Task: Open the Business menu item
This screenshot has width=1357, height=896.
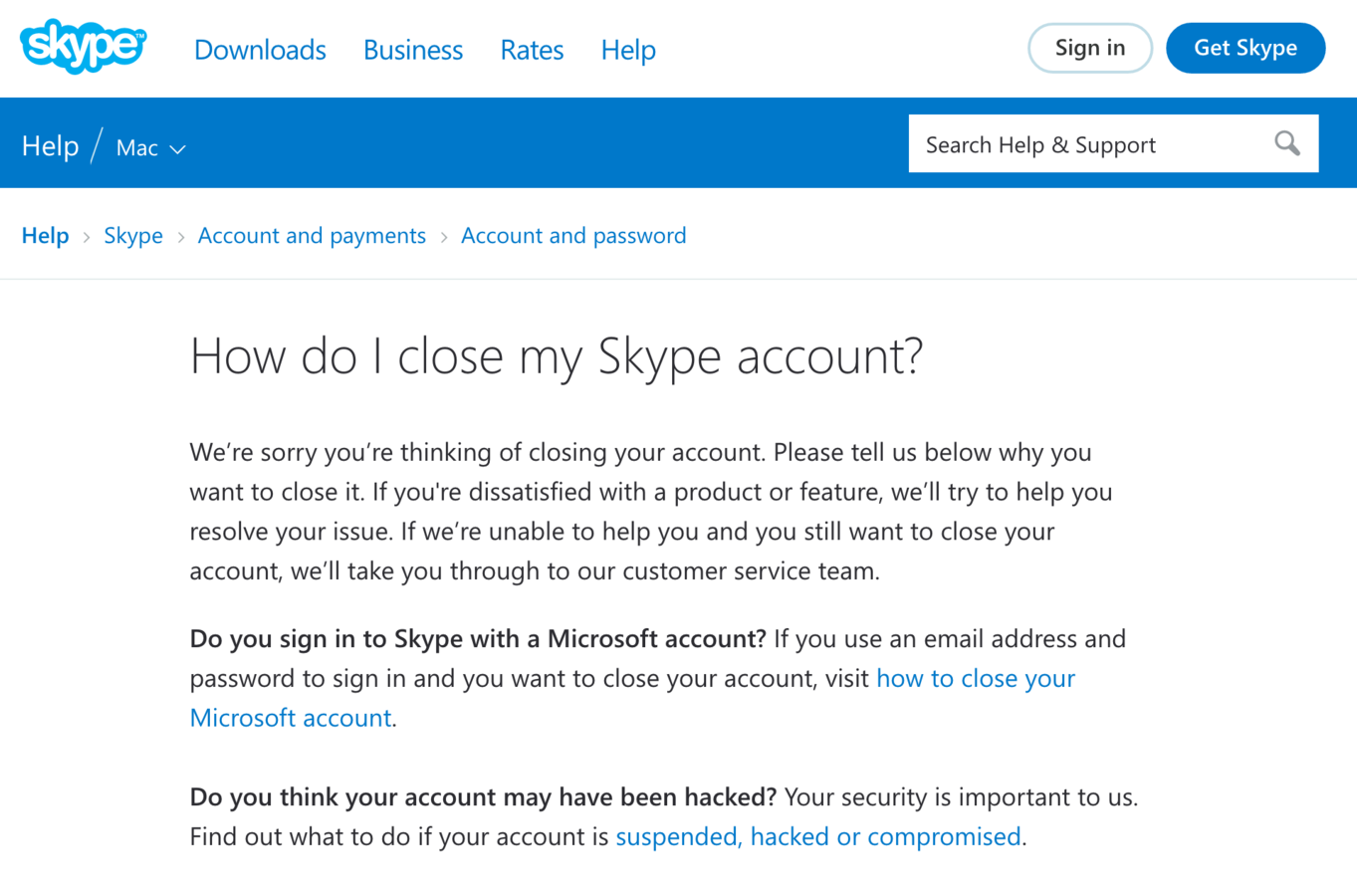Action: (x=413, y=50)
